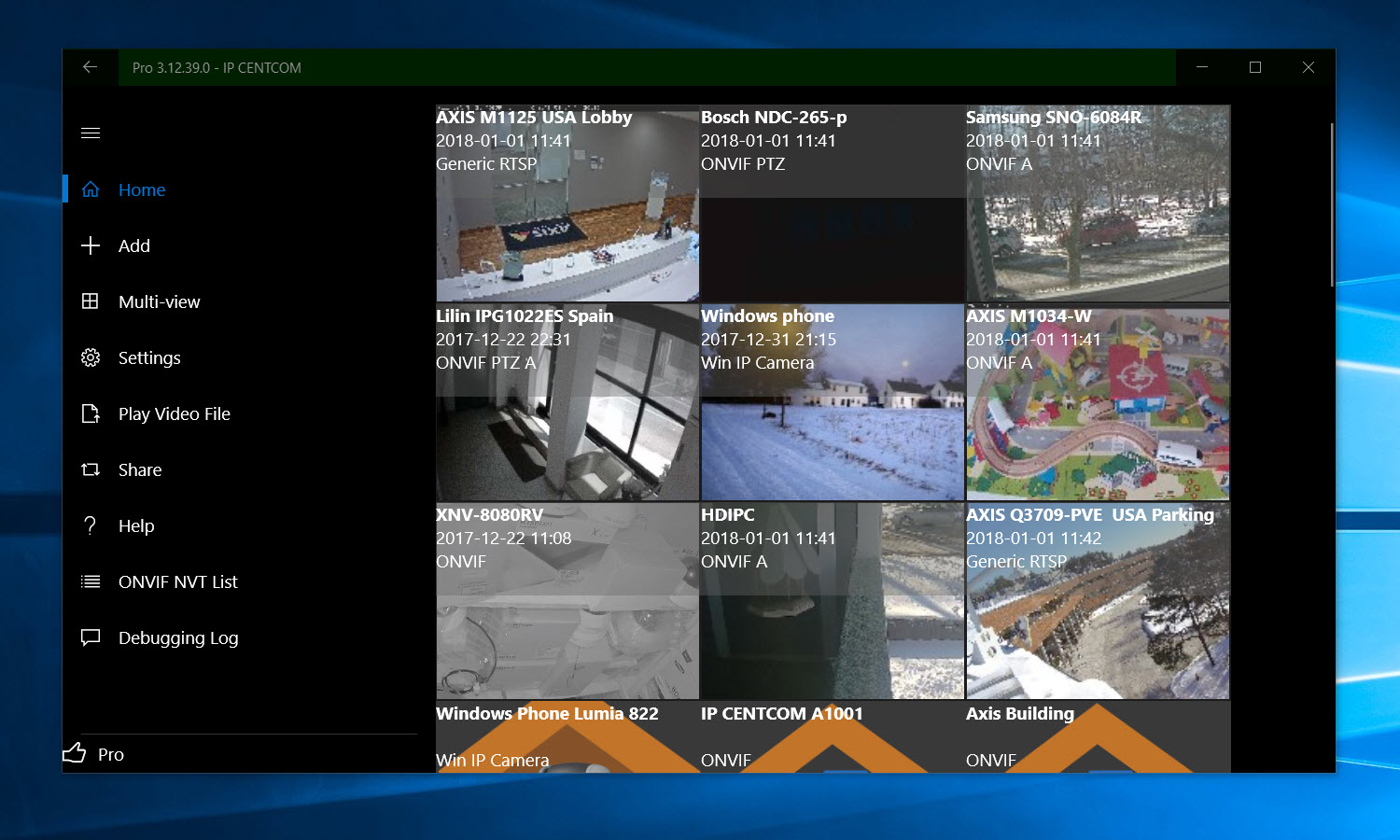
Task: Open Lilin IPG1022ES Spain camera tile
Action: (x=567, y=402)
